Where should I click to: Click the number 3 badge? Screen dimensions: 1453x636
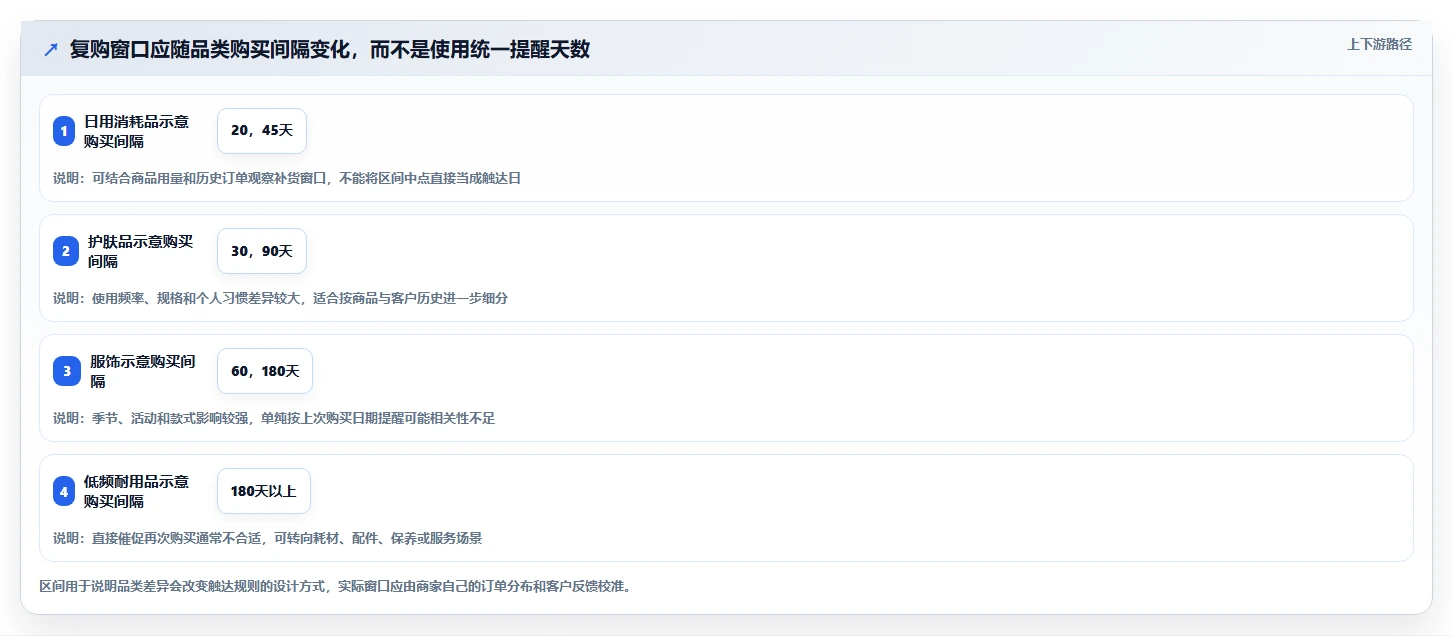66,371
